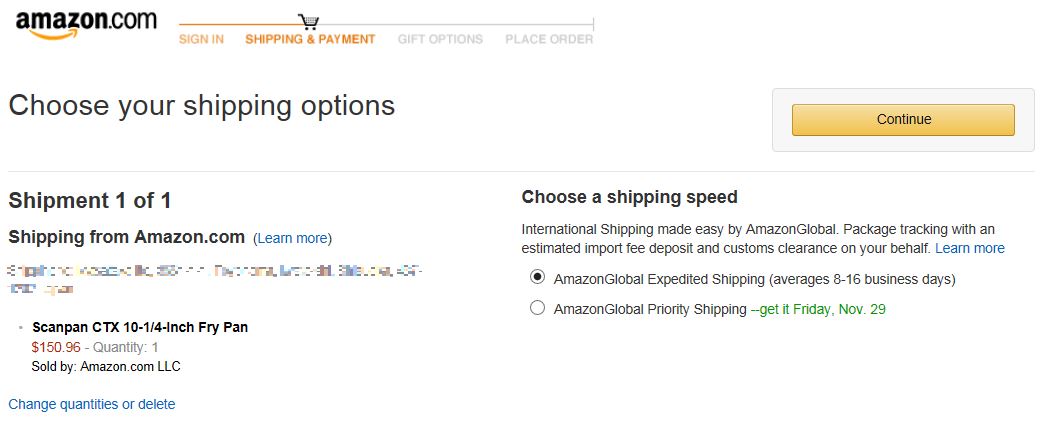Go to the SIGN IN step

201,39
